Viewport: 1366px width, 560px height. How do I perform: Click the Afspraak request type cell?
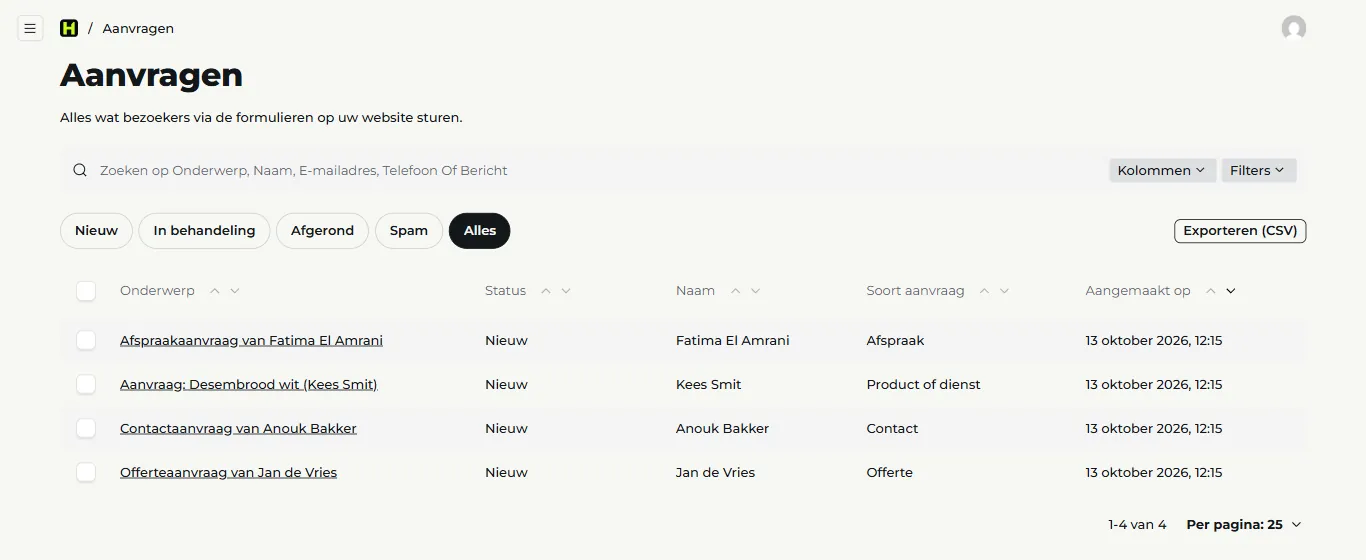[895, 340]
